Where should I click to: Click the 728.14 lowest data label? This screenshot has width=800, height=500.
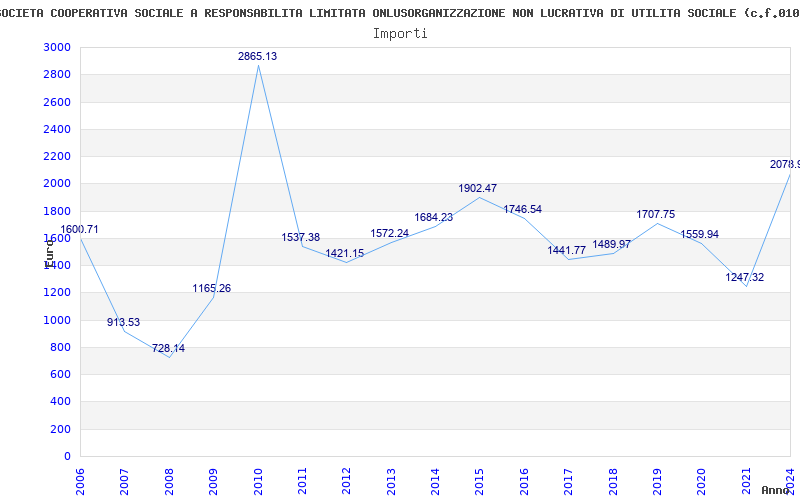tap(168, 349)
